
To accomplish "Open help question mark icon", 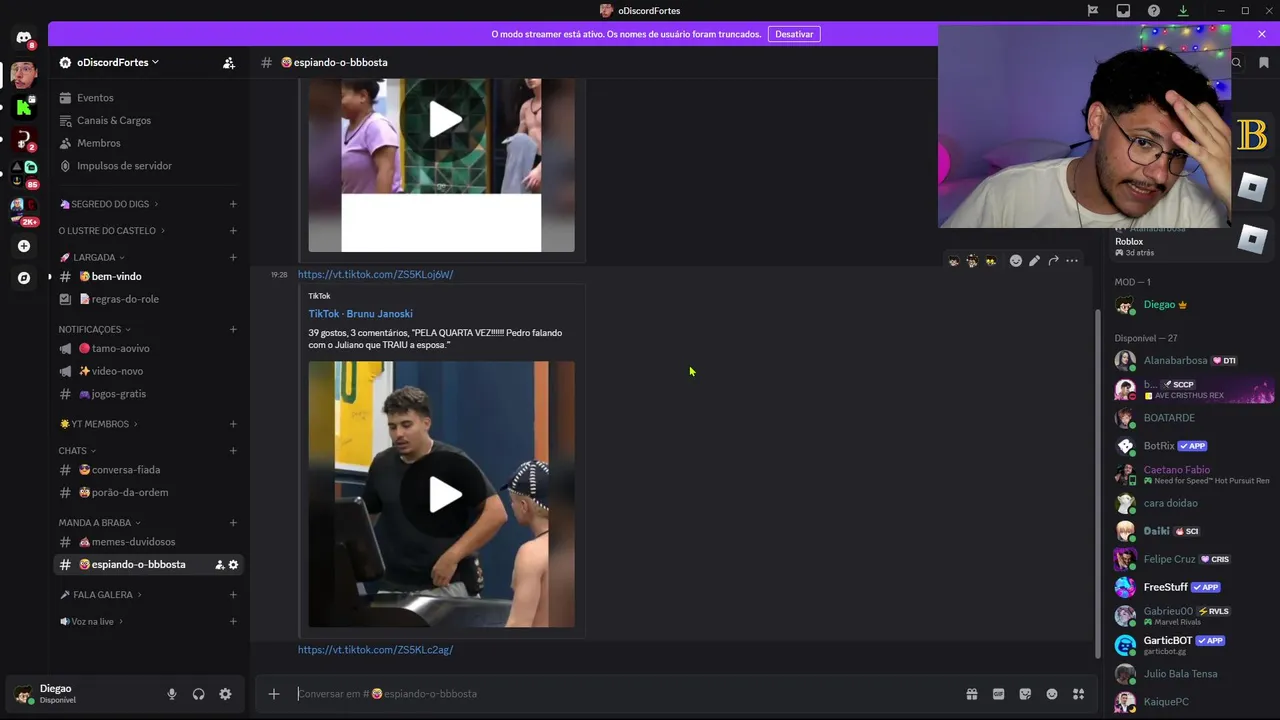I will (1154, 11).
